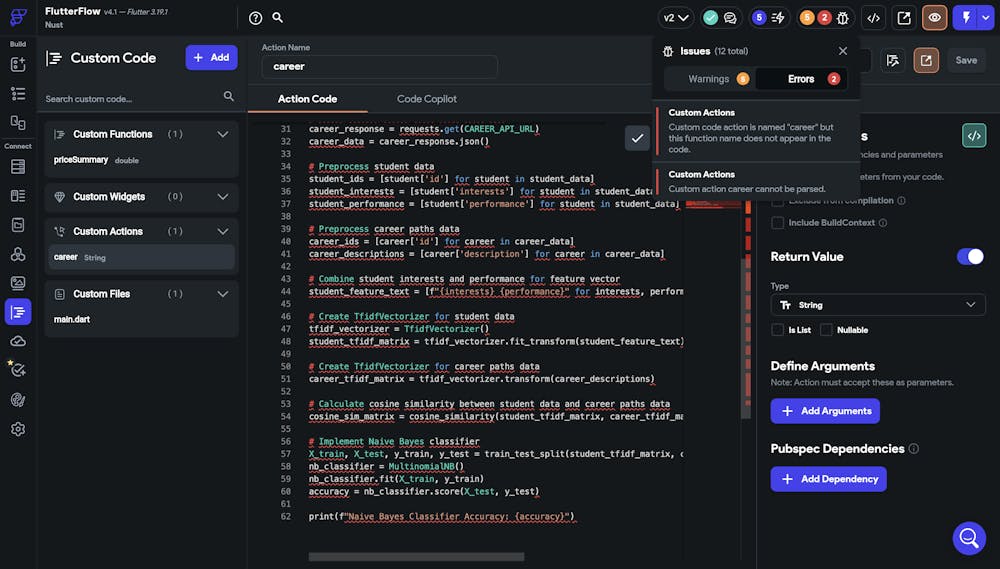1000x569 pixels.
Task: Click the Add Arguments button
Action: tap(825, 411)
